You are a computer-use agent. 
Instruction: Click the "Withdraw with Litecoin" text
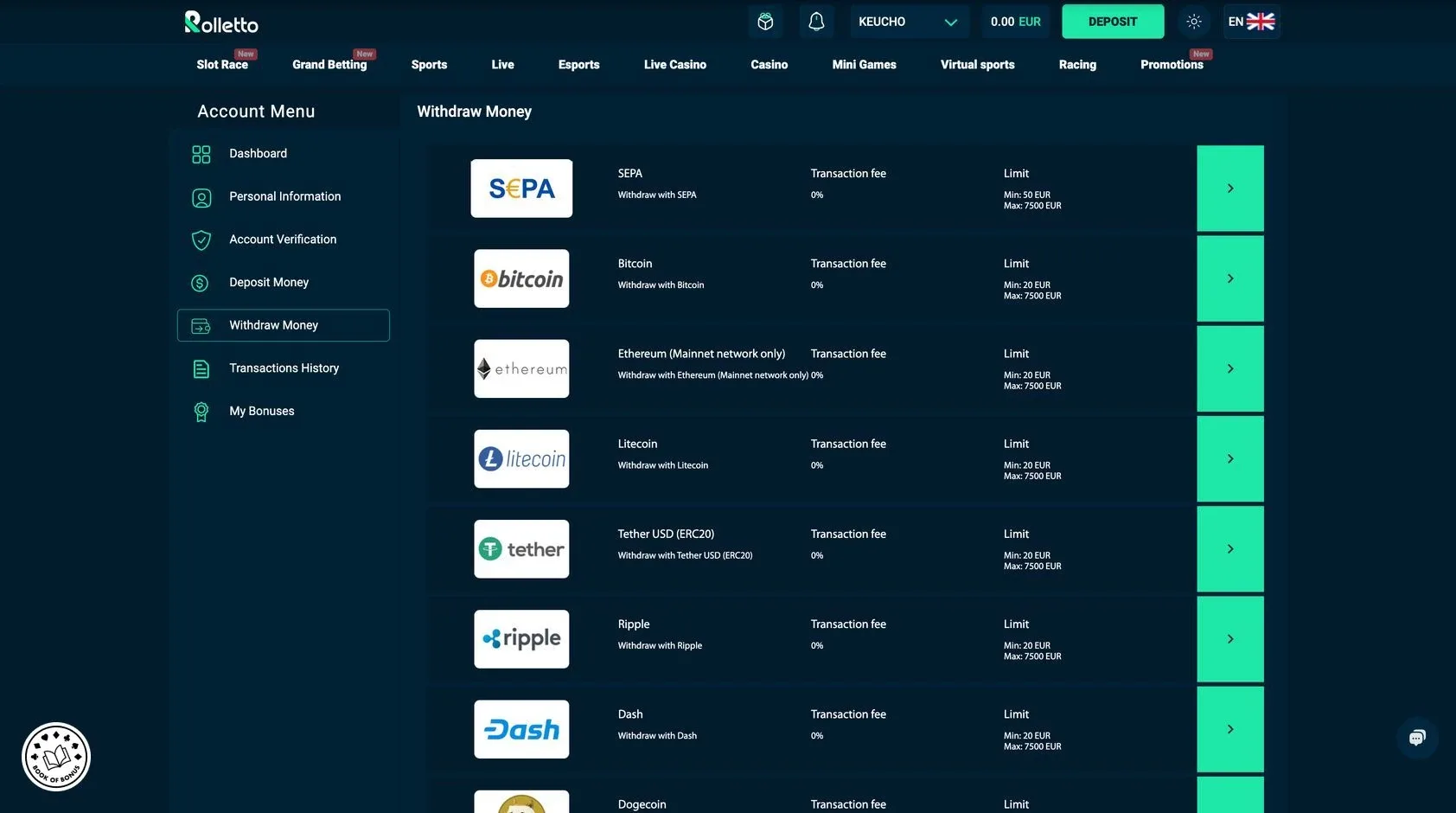pyautogui.click(x=663, y=465)
